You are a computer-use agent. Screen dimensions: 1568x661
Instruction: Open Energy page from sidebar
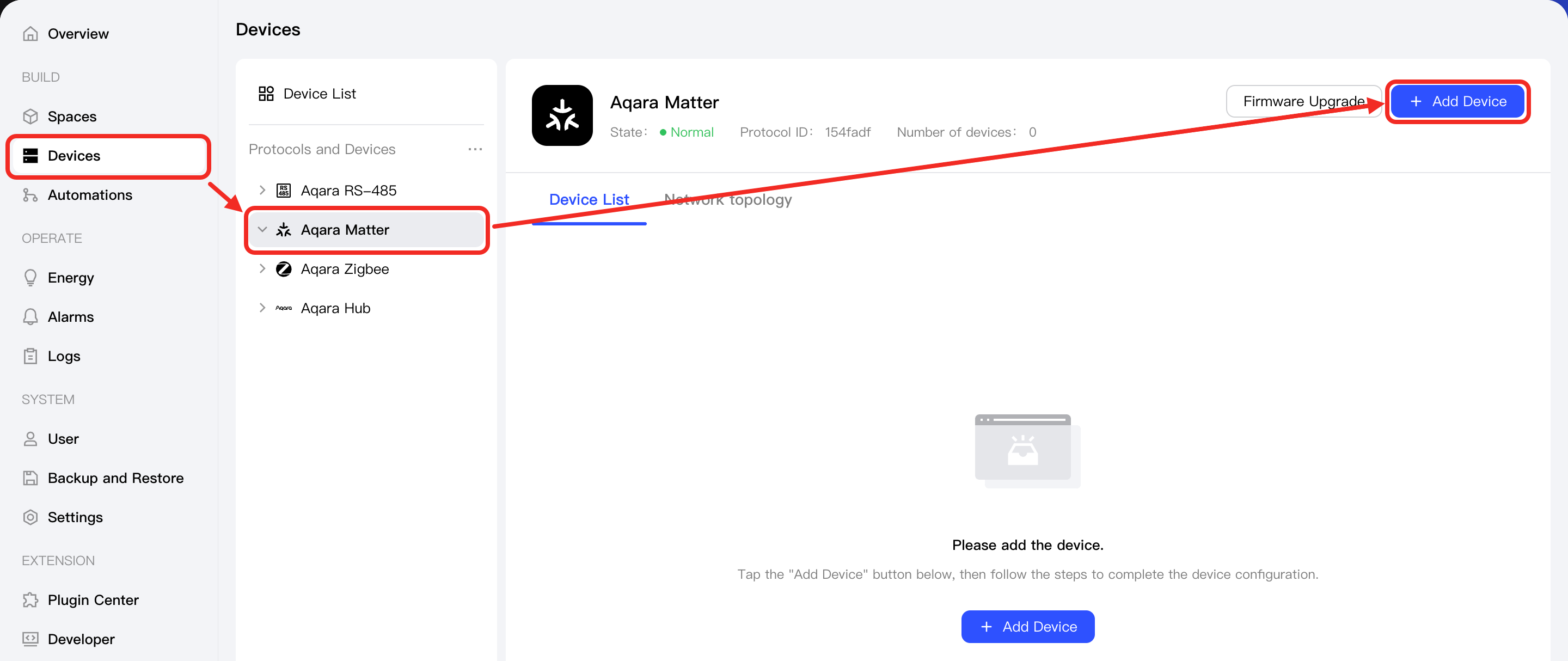(71, 278)
